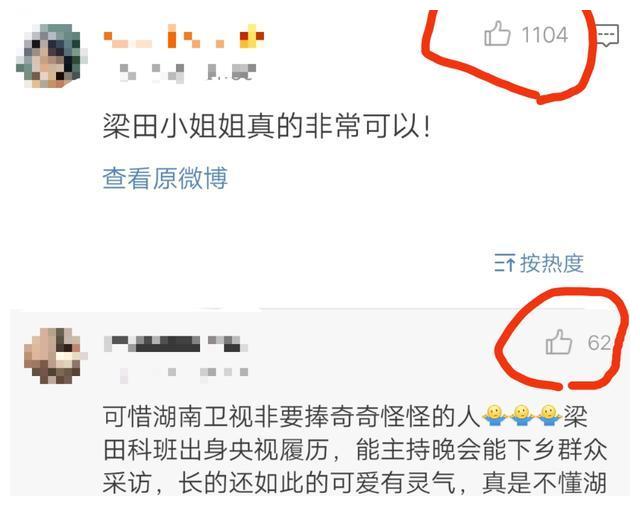The width and height of the screenshot is (640, 506).
Task: Open the commenter's blurred dark username
Action: [x=176, y=344]
